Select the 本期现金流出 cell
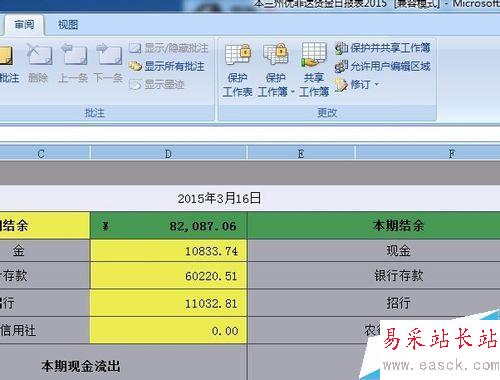 pyautogui.click(x=123, y=363)
